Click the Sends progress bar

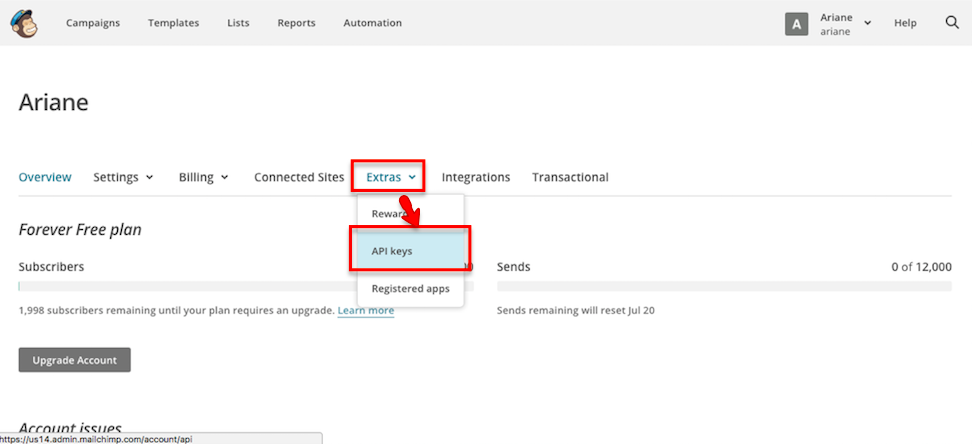tap(724, 286)
